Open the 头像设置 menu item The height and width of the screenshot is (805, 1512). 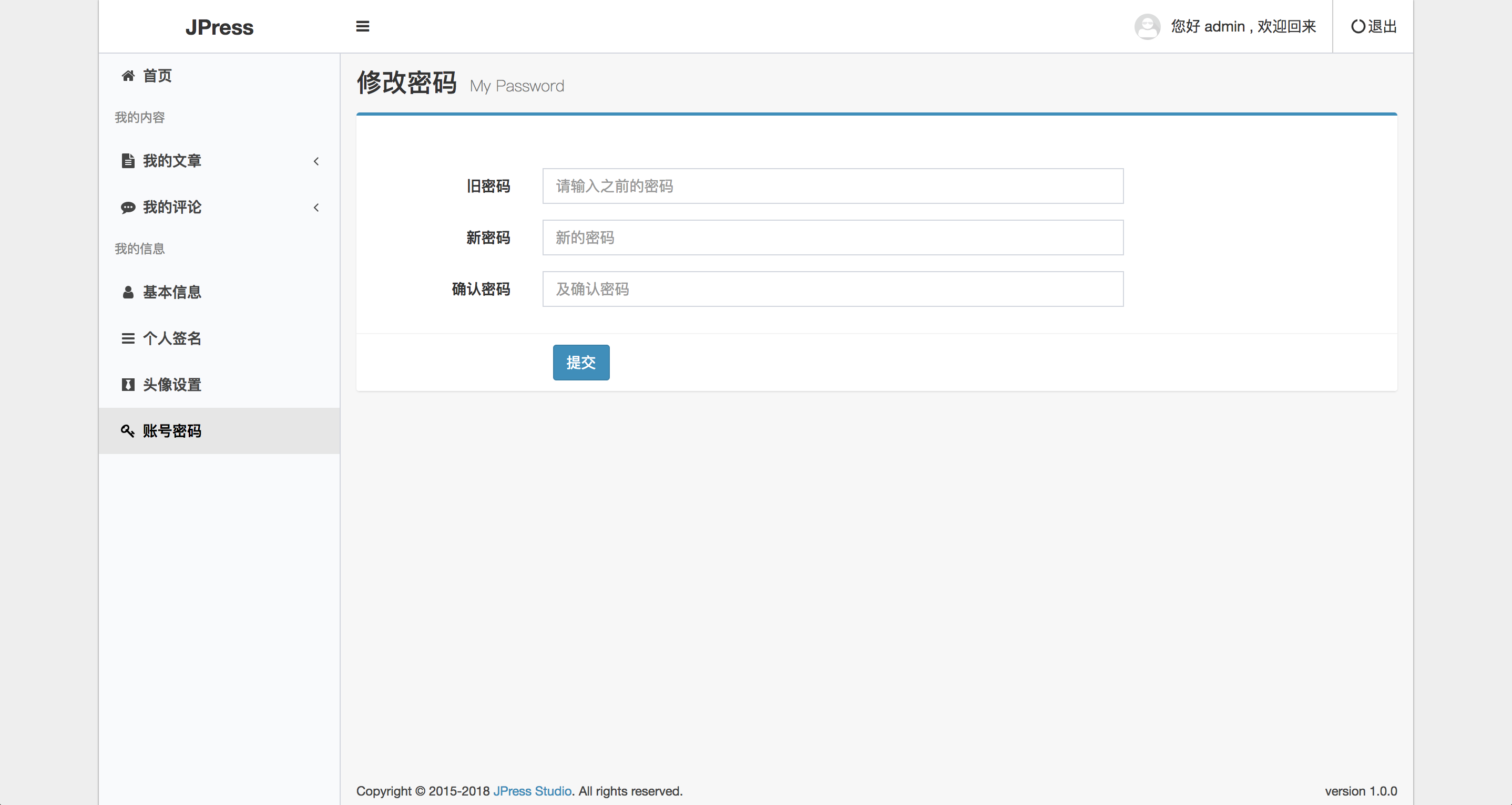point(172,385)
